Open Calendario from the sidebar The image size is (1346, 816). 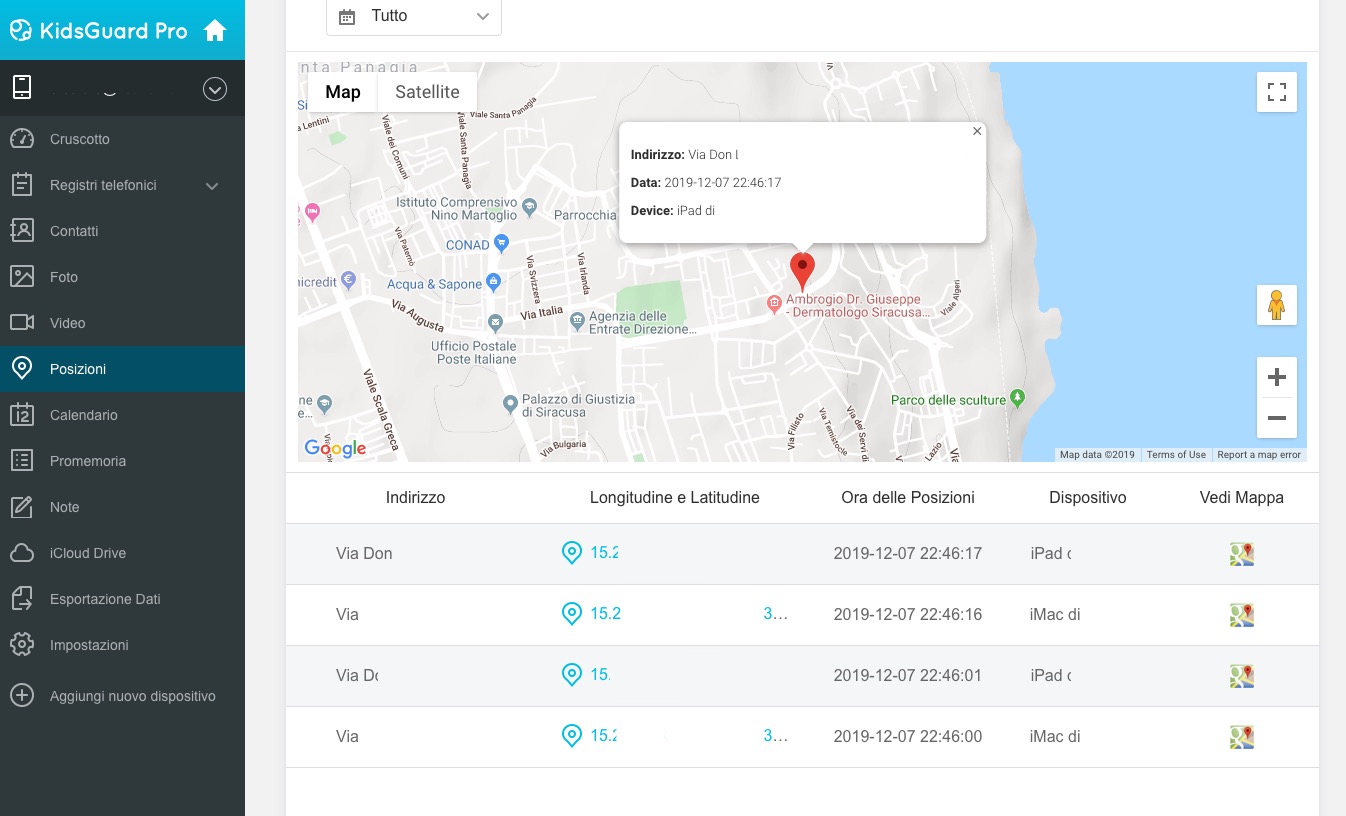84,415
